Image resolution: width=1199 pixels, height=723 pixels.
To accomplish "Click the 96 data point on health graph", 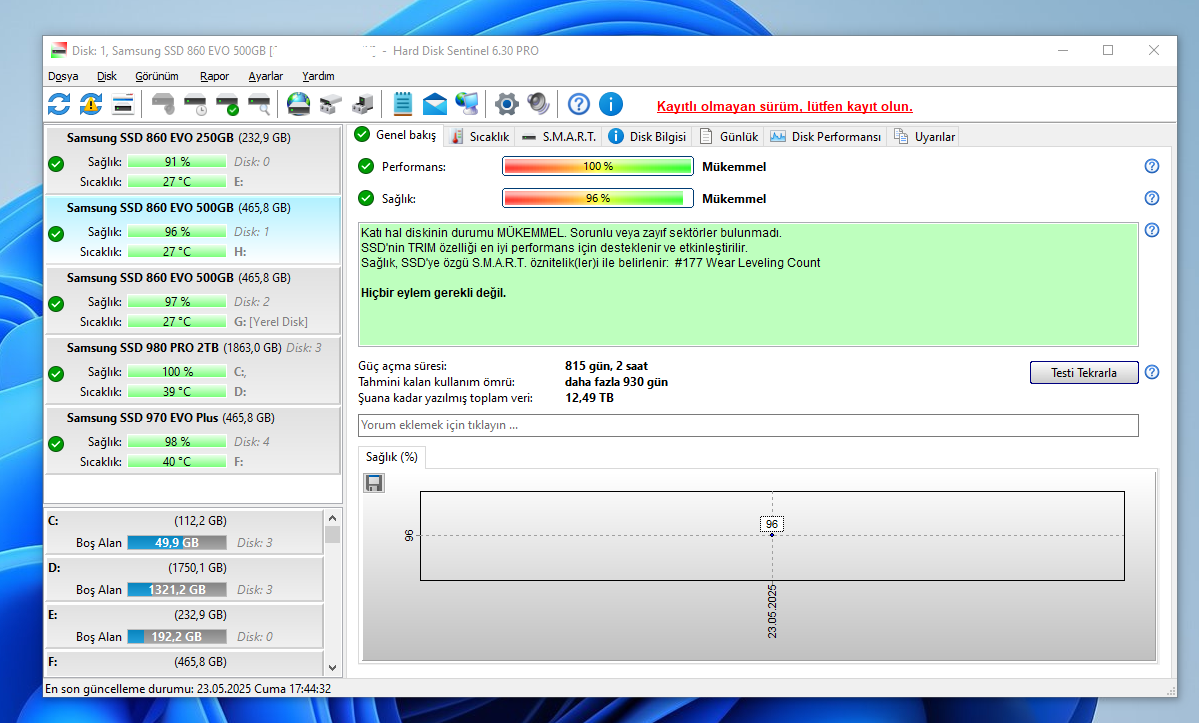I will pyautogui.click(x=772, y=534).
